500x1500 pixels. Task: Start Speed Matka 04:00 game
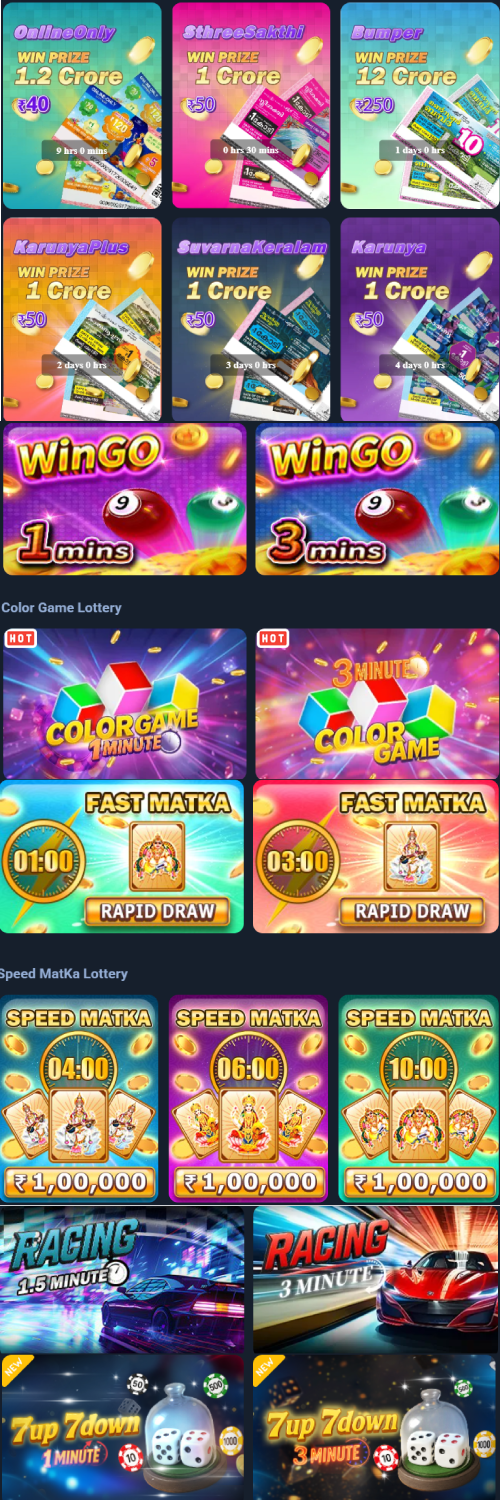(79, 1098)
